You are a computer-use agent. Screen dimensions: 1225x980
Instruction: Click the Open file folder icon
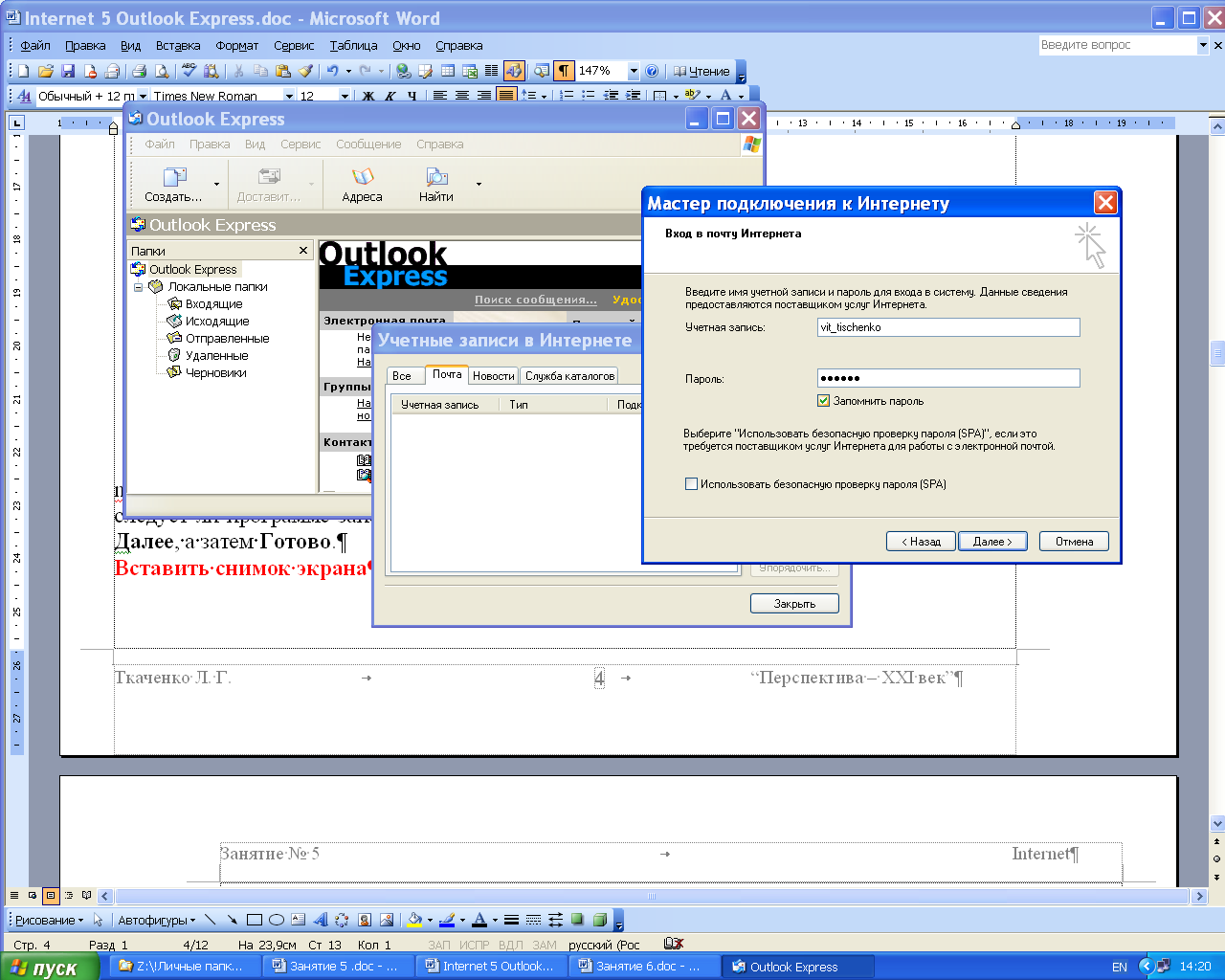coord(46,71)
